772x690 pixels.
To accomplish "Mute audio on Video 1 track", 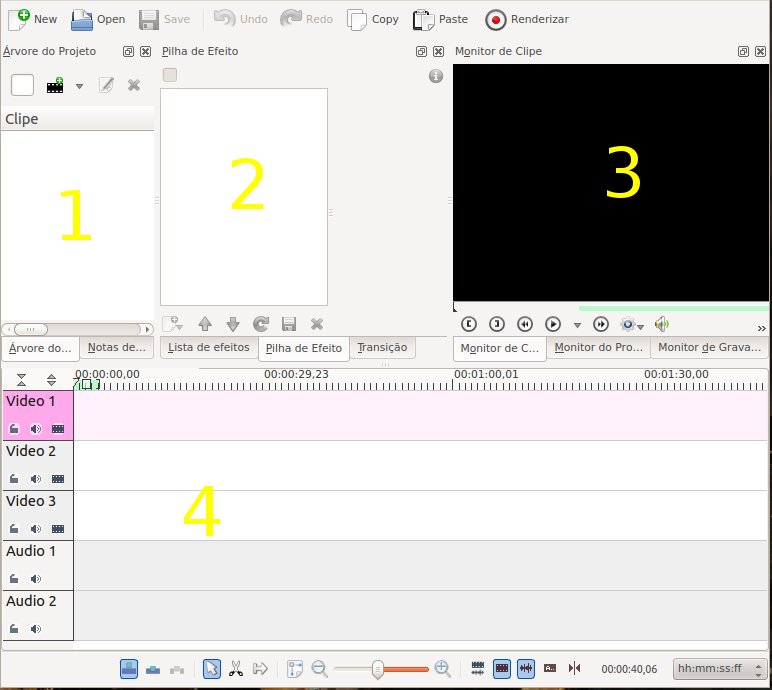I will 36,429.
